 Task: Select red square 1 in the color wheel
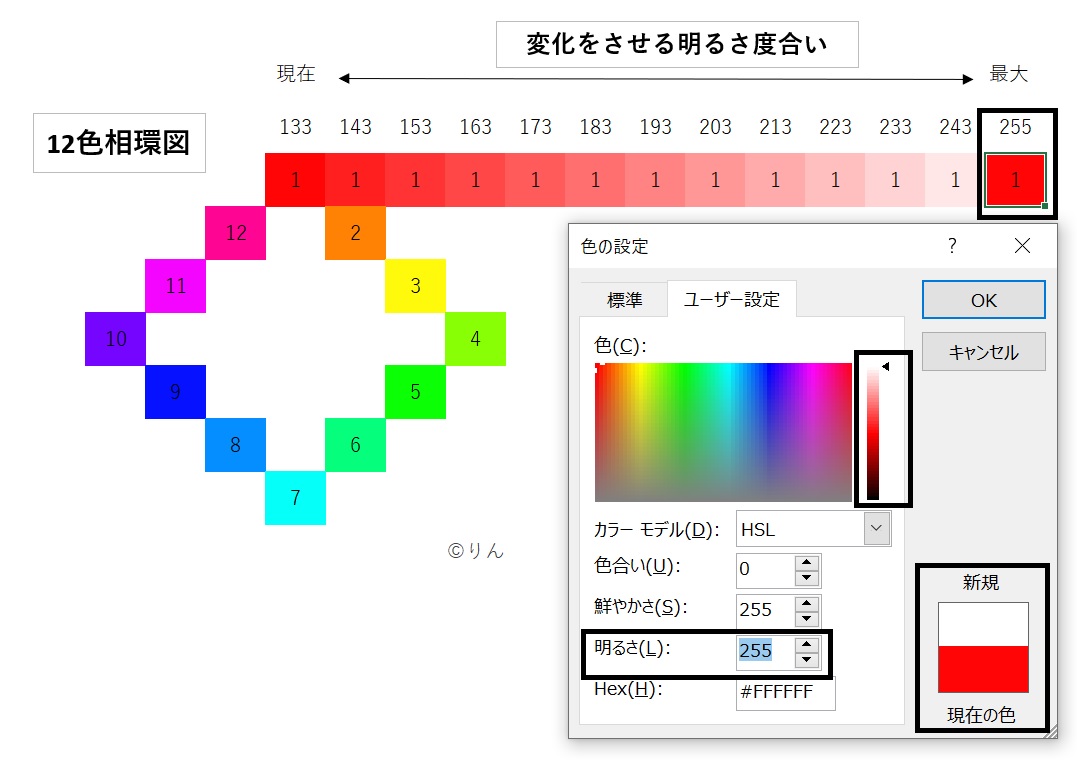295,180
